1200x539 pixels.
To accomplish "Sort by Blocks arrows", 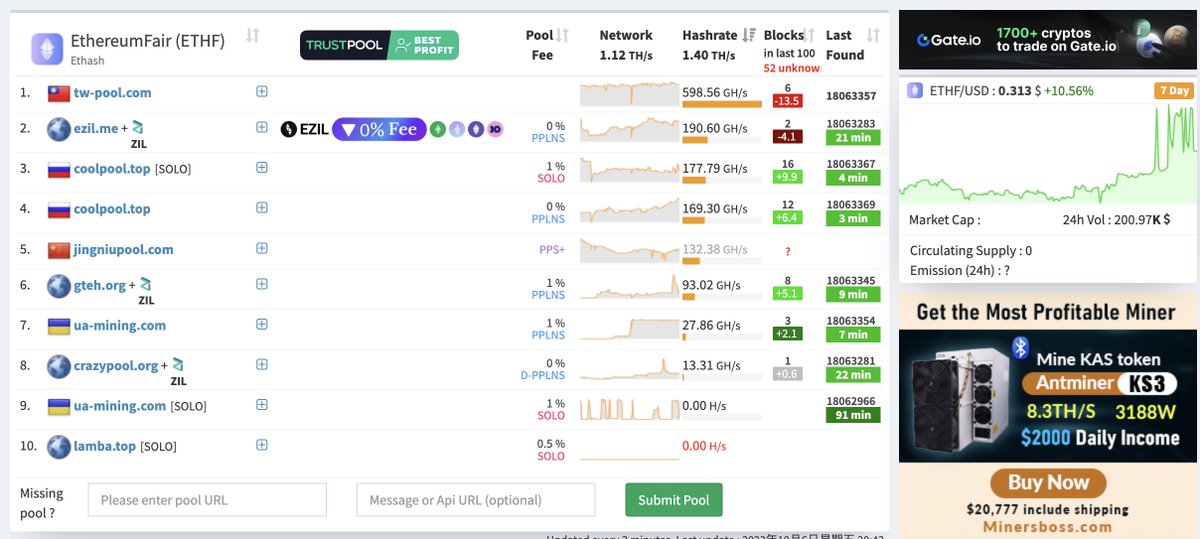I will click(810, 35).
